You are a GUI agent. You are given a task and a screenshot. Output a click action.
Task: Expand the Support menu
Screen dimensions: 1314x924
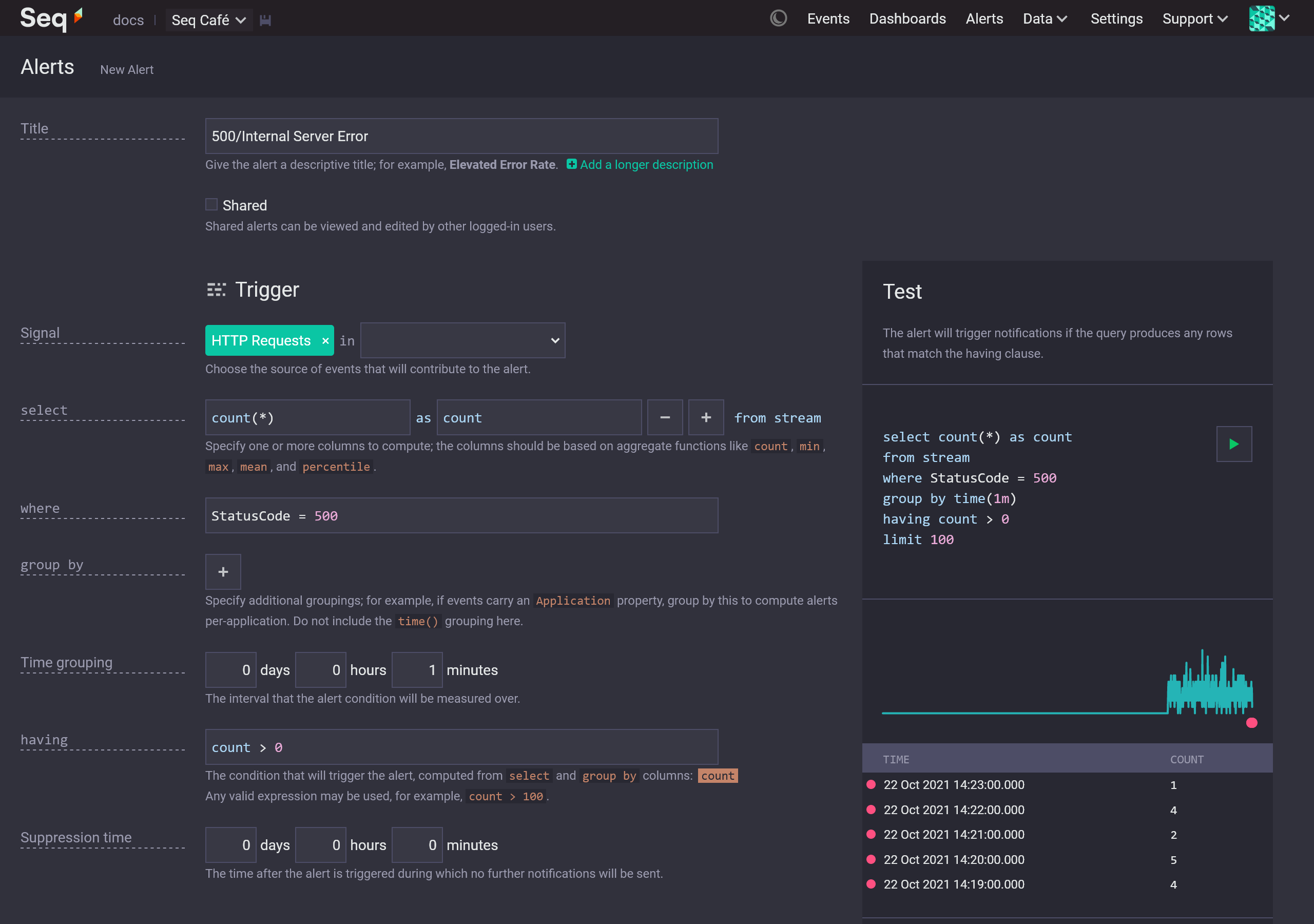tap(1195, 18)
